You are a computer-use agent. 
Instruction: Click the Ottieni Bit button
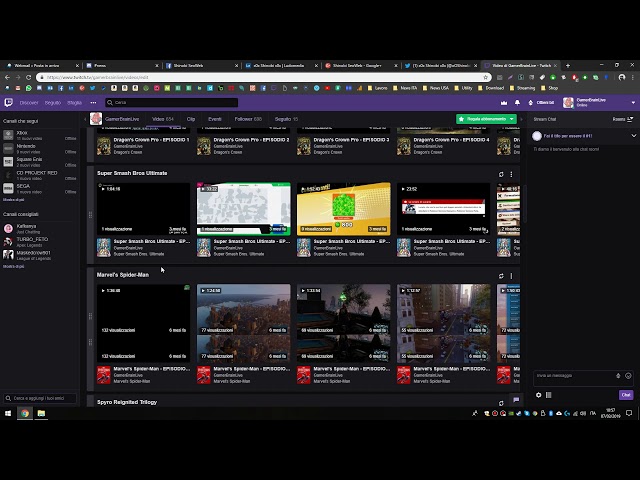click(x=541, y=103)
